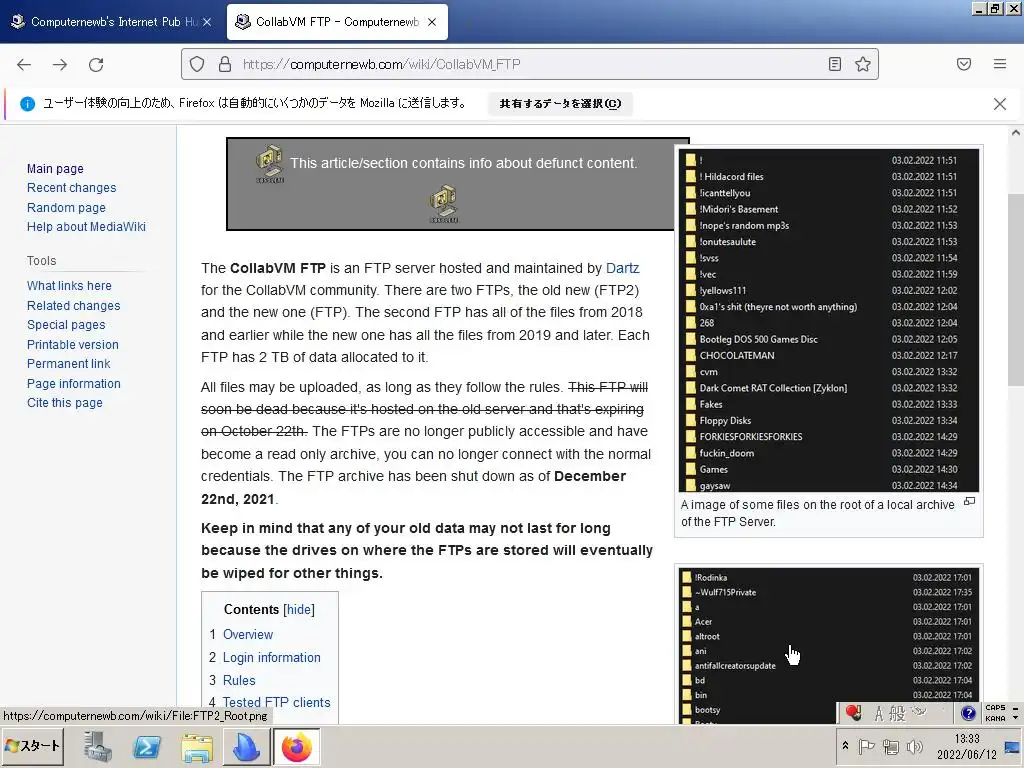
Task: Save page to Pocket
Action: (x=964, y=64)
